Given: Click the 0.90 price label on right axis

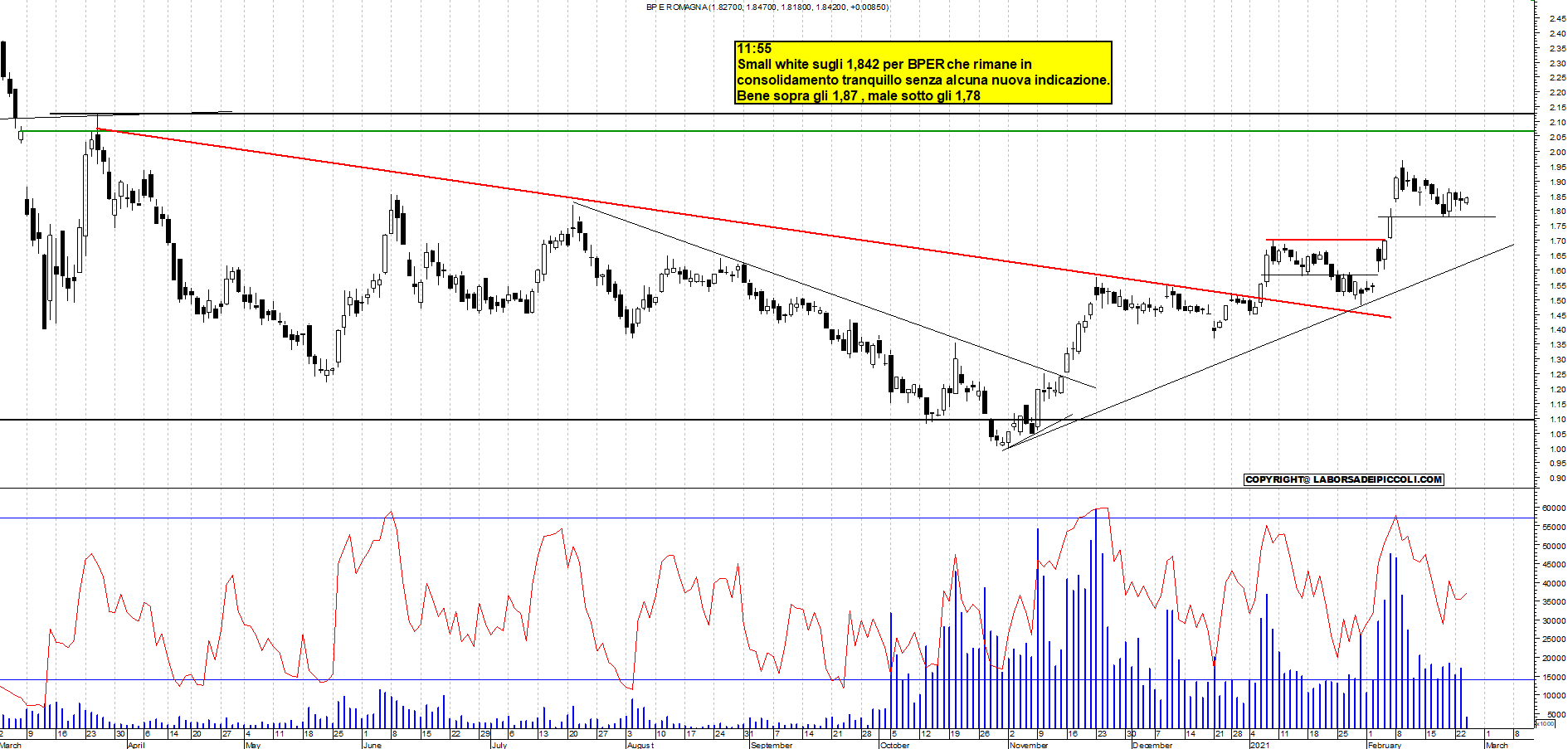Looking at the screenshot, I should [x=1557, y=479].
